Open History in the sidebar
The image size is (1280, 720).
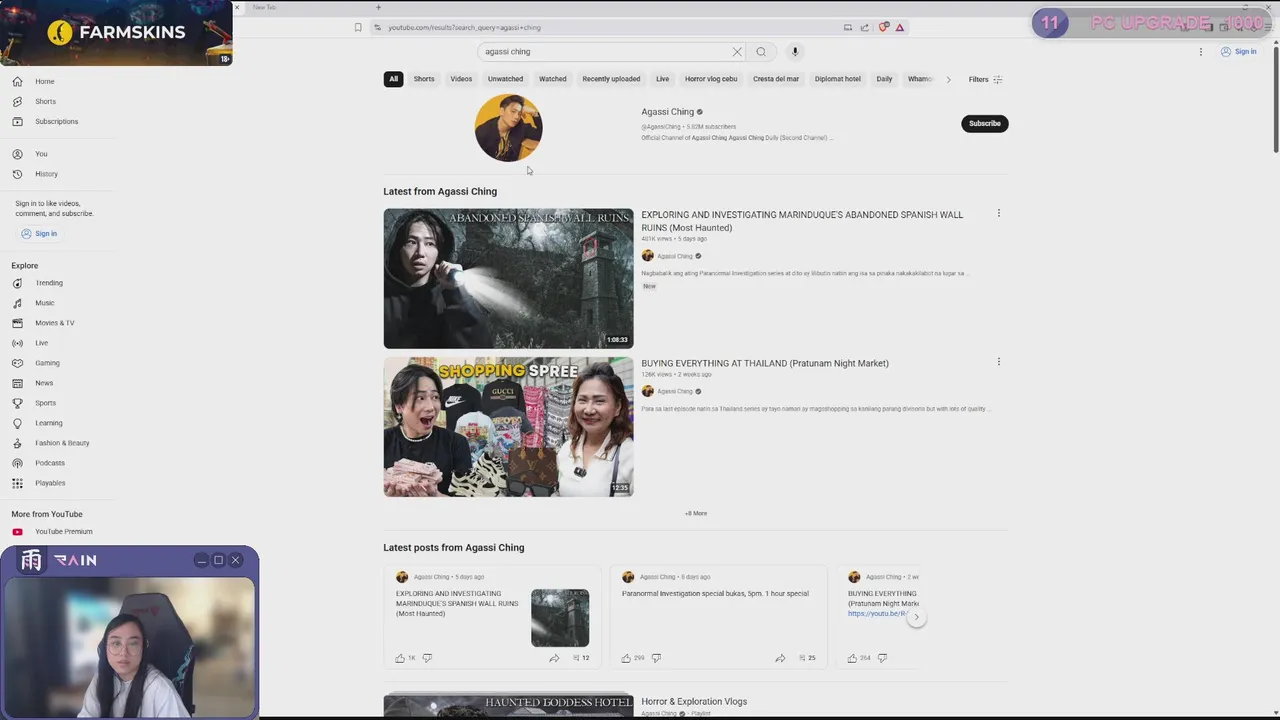[46, 174]
